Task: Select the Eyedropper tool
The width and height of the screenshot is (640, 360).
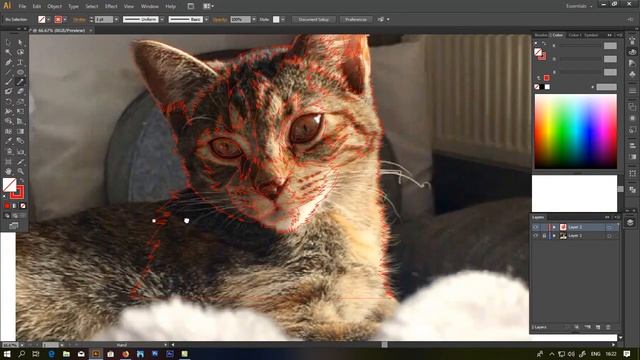Action: click(x=8, y=141)
